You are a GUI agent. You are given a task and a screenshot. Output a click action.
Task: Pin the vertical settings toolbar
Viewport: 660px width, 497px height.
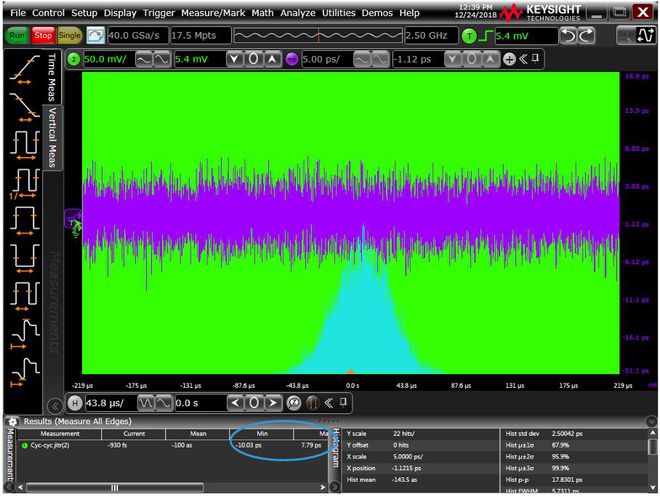(535, 58)
